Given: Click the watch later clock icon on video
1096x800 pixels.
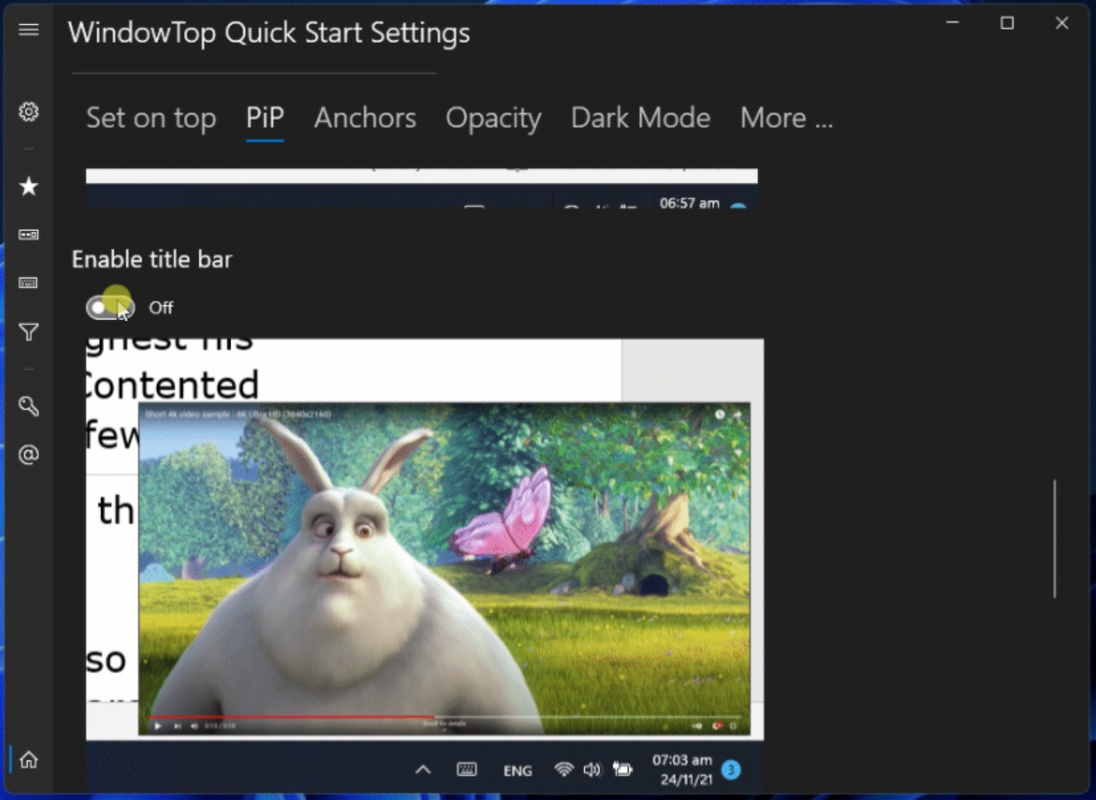Looking at the screenshot, I should (x=719, y=414).
